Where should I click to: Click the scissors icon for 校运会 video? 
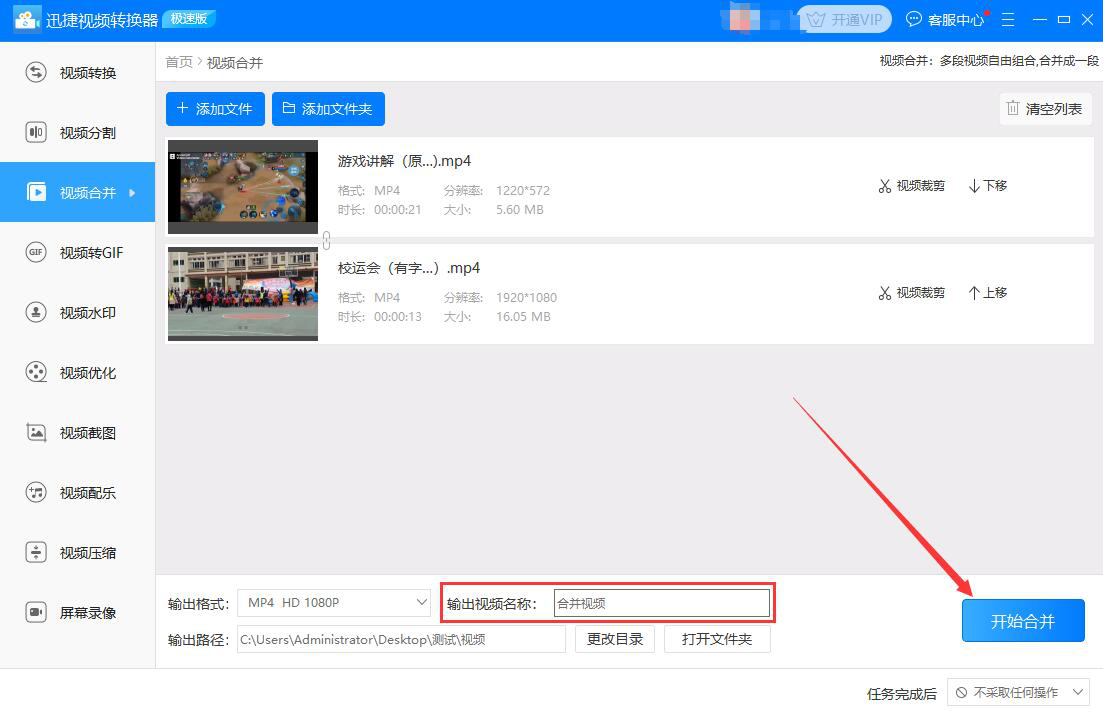pos(885,293)
